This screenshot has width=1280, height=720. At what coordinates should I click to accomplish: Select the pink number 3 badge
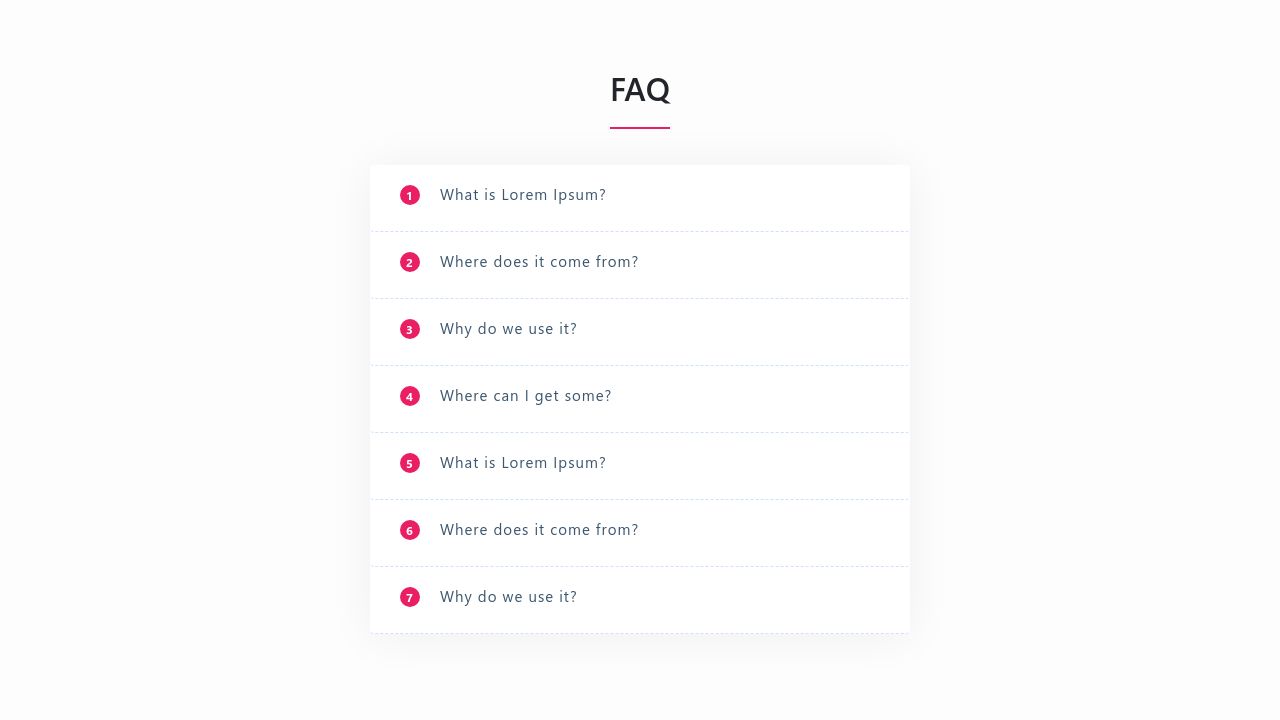[410, 329]
